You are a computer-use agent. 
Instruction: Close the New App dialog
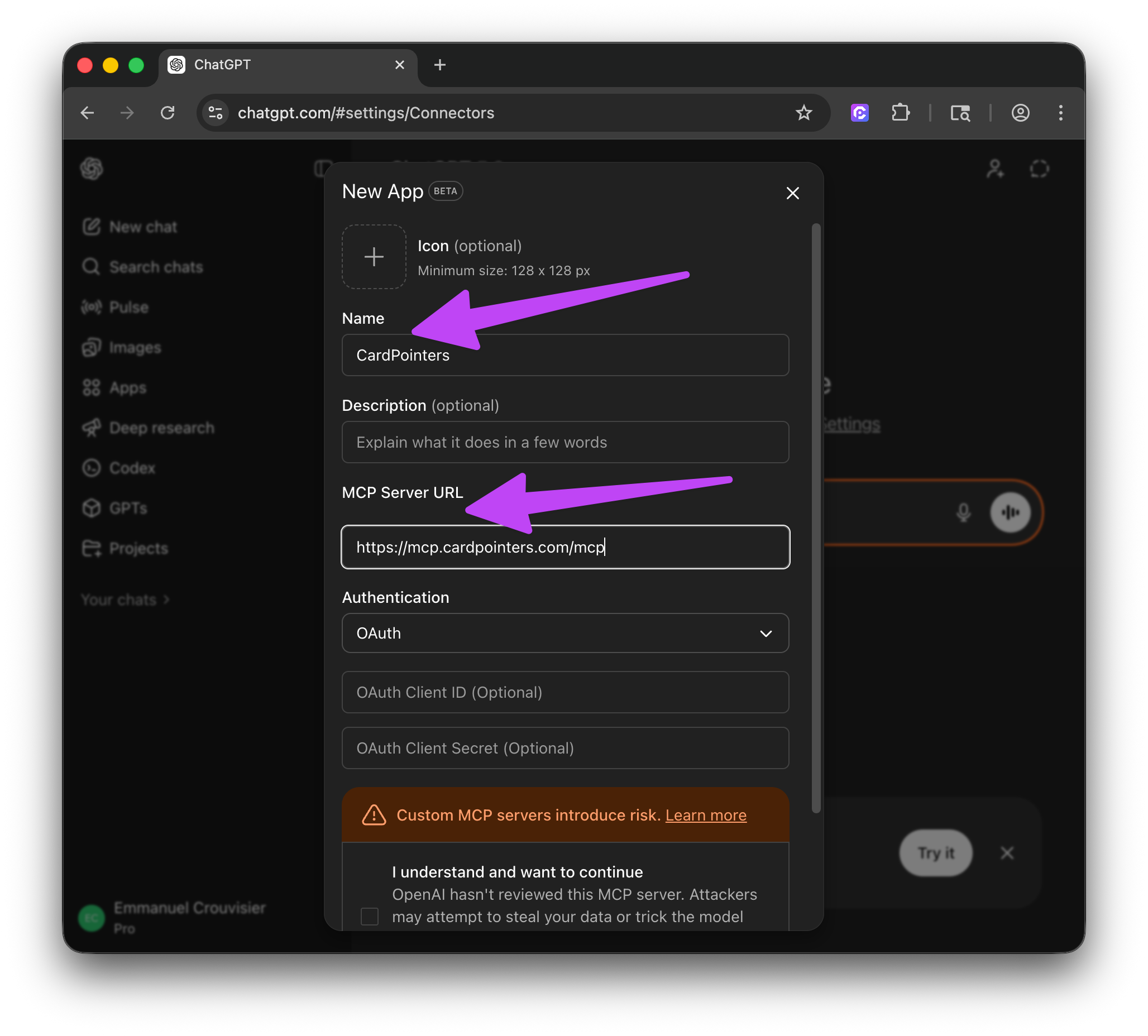(x=792, y=193)
